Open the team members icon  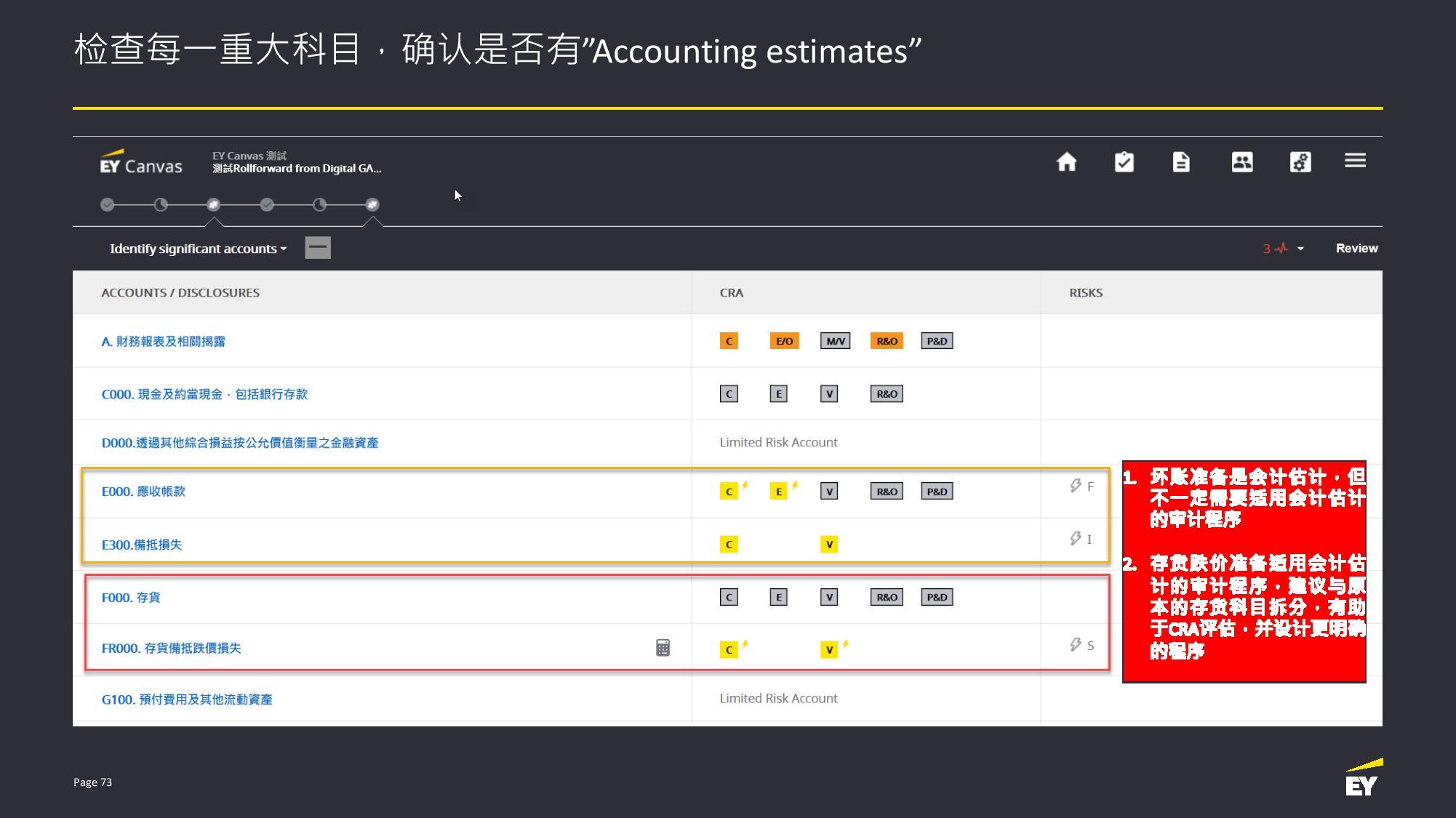tap(1241, 161)
